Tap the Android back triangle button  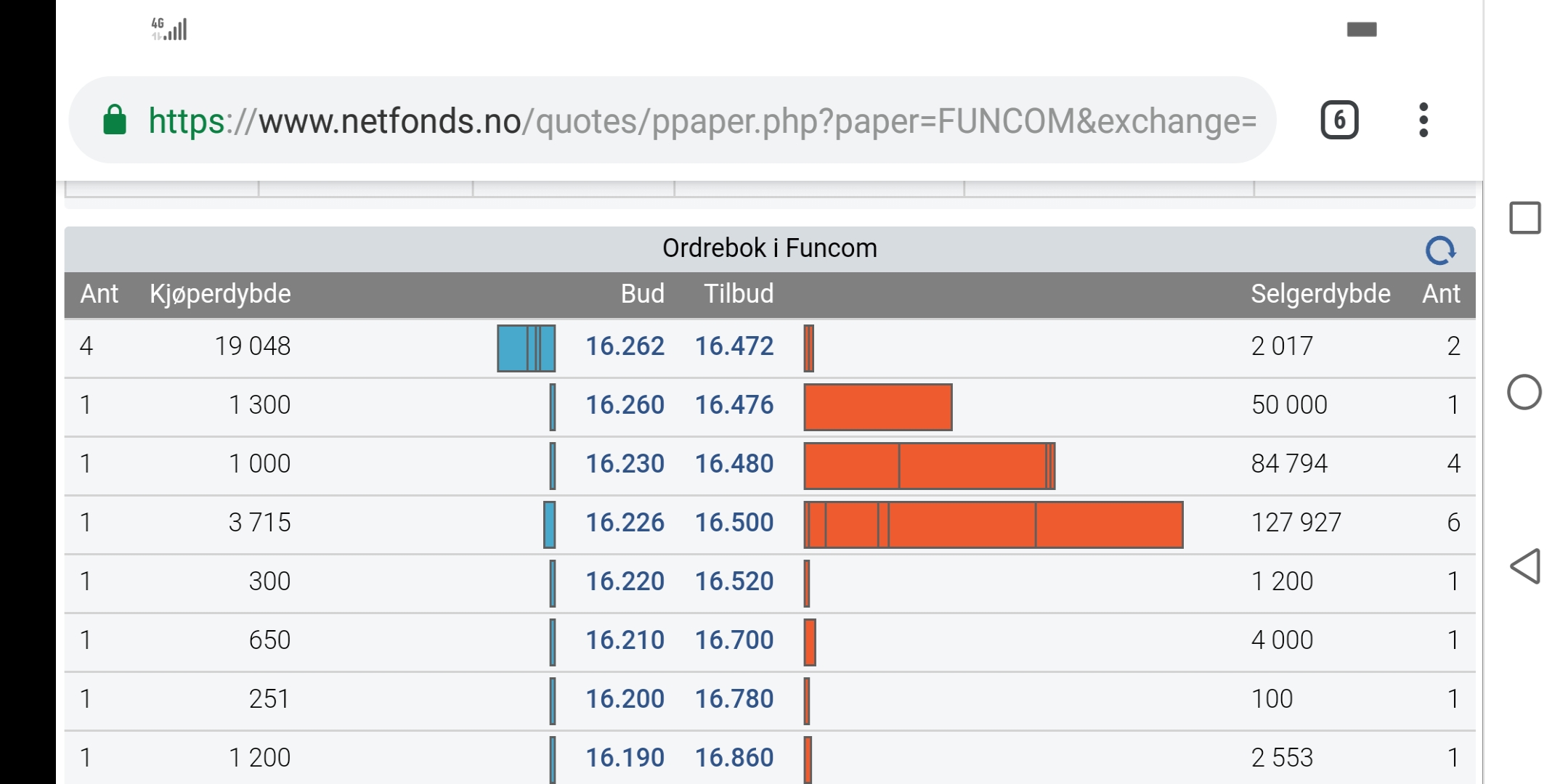(1524, 566)
